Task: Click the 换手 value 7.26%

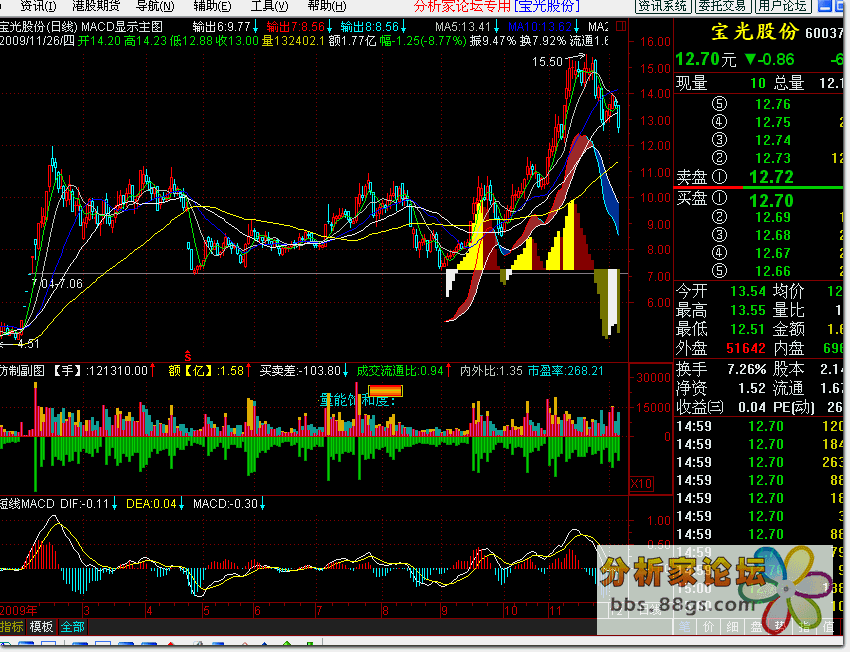Action: tap(746, 370)
